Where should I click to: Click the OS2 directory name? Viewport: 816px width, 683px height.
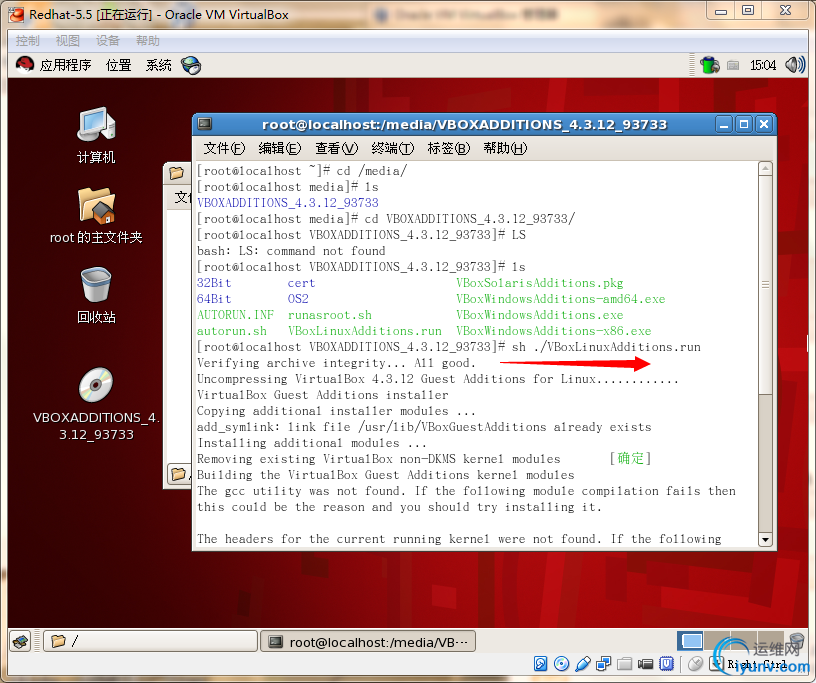pos(298,299)
